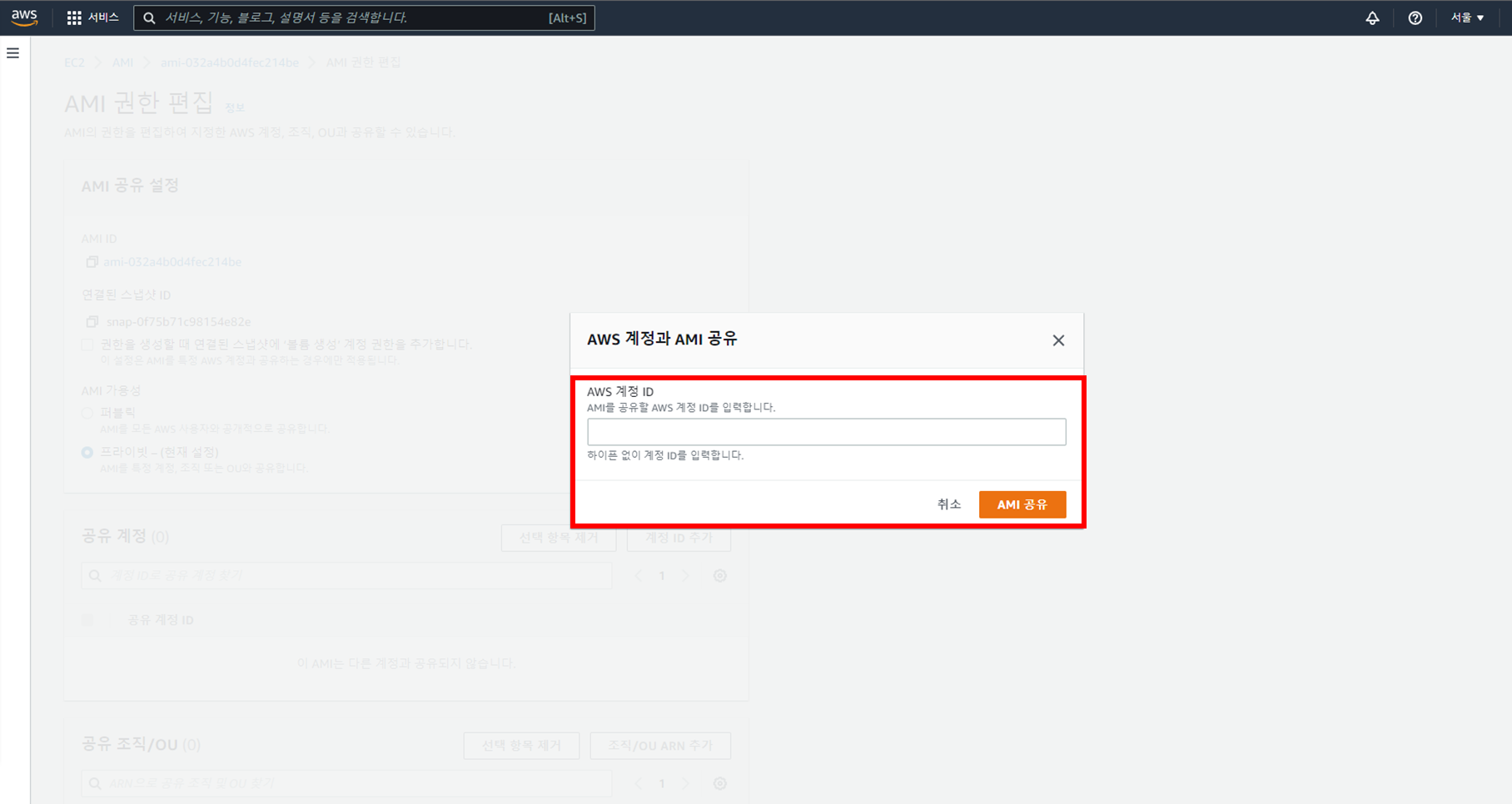Select the 프라이빗 private radio option

click(87, 452)
